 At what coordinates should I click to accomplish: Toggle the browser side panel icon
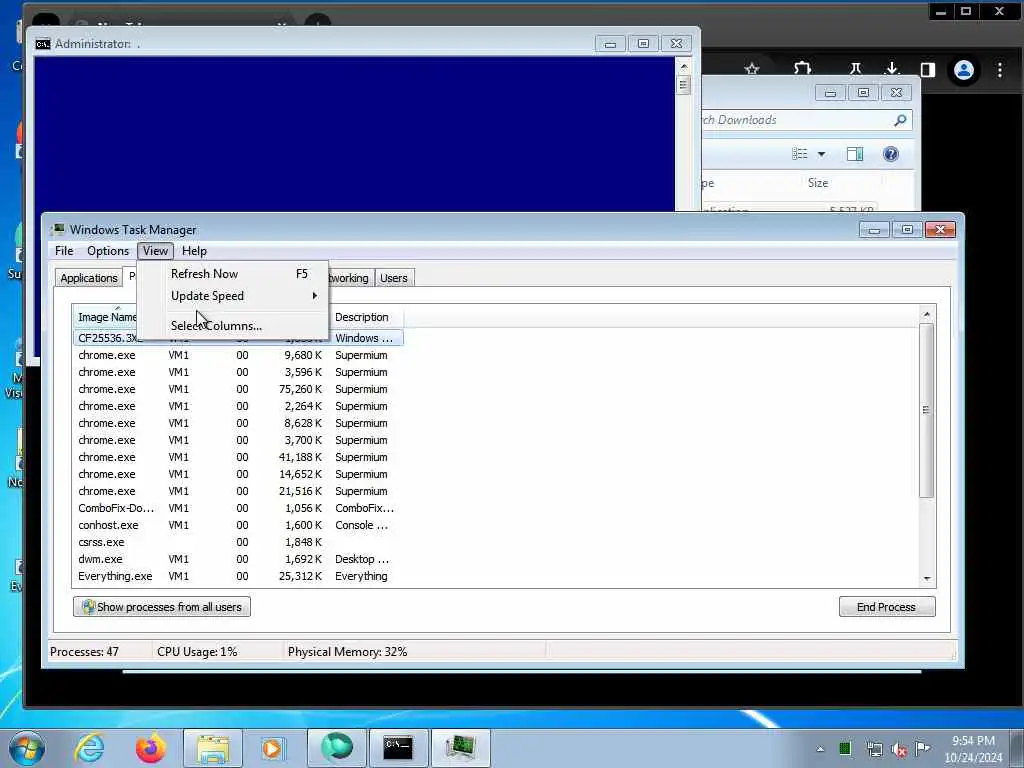[927, 69]
